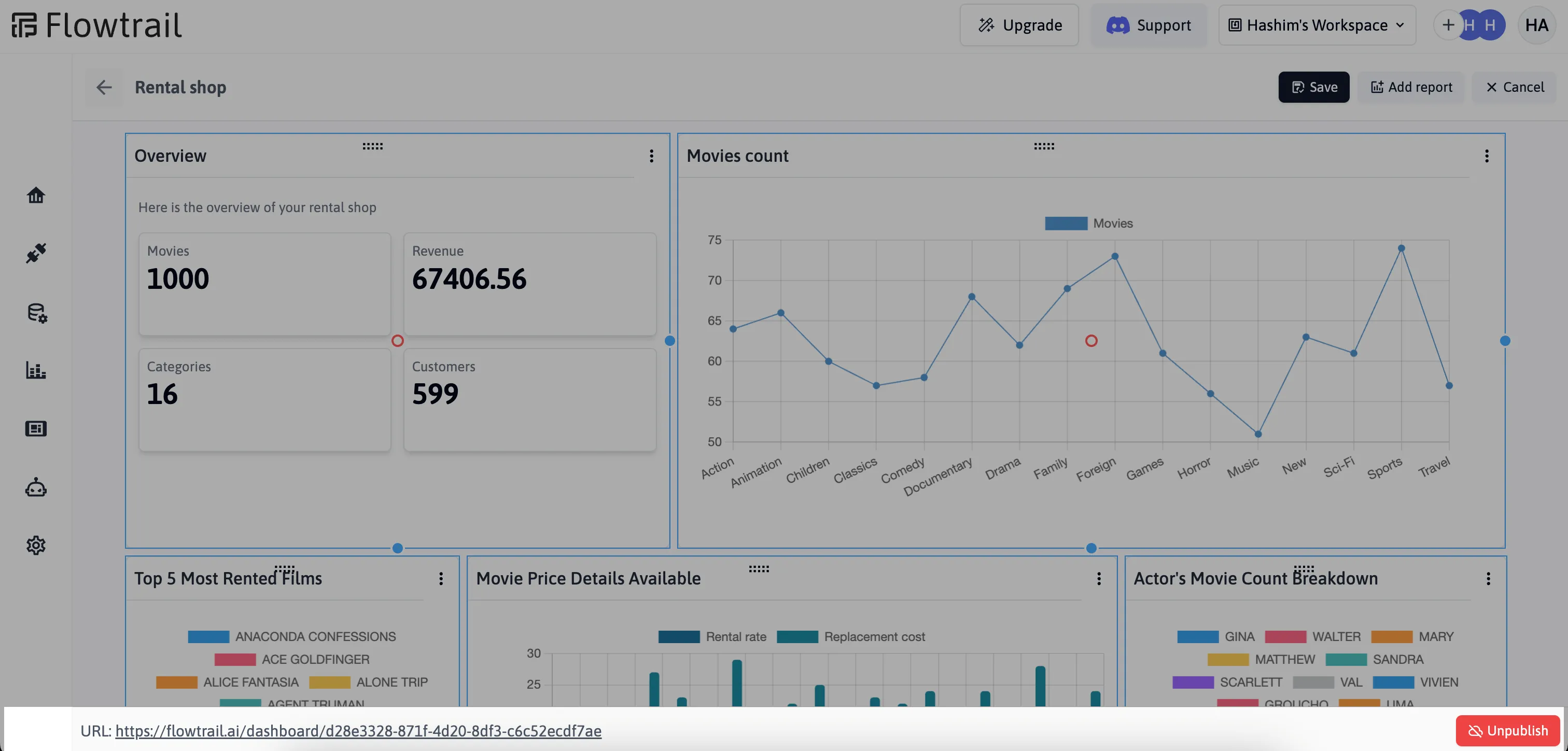Click VAL legend label

coord(1351,682)
